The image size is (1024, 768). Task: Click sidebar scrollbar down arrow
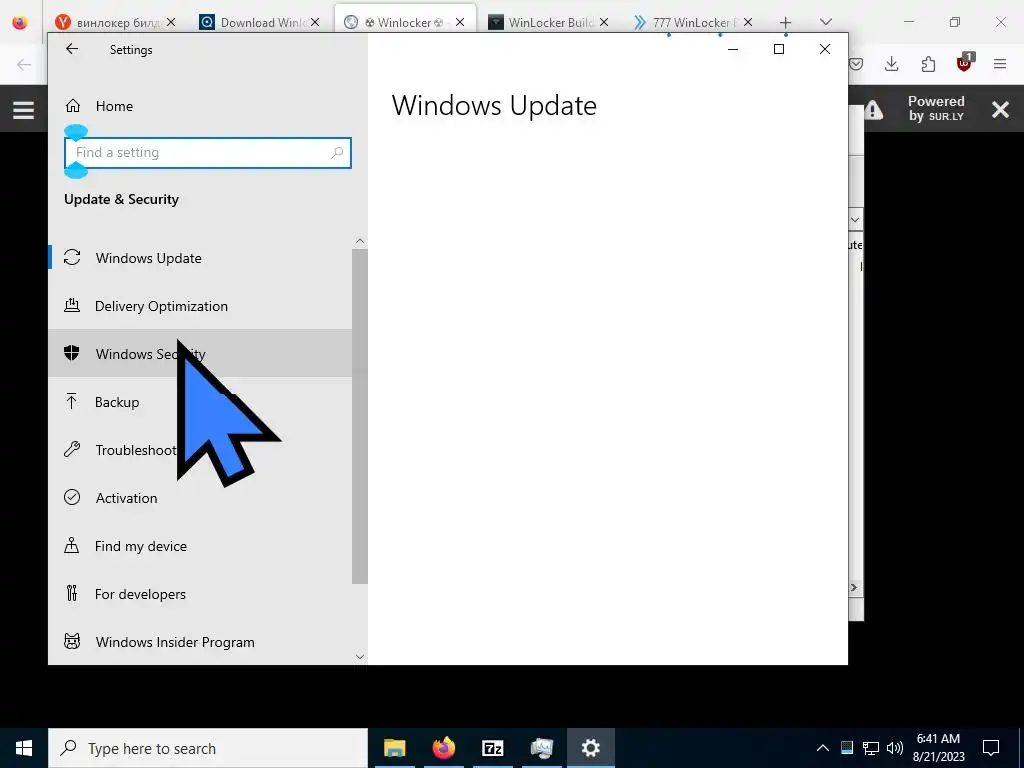(x=360, y=657)
